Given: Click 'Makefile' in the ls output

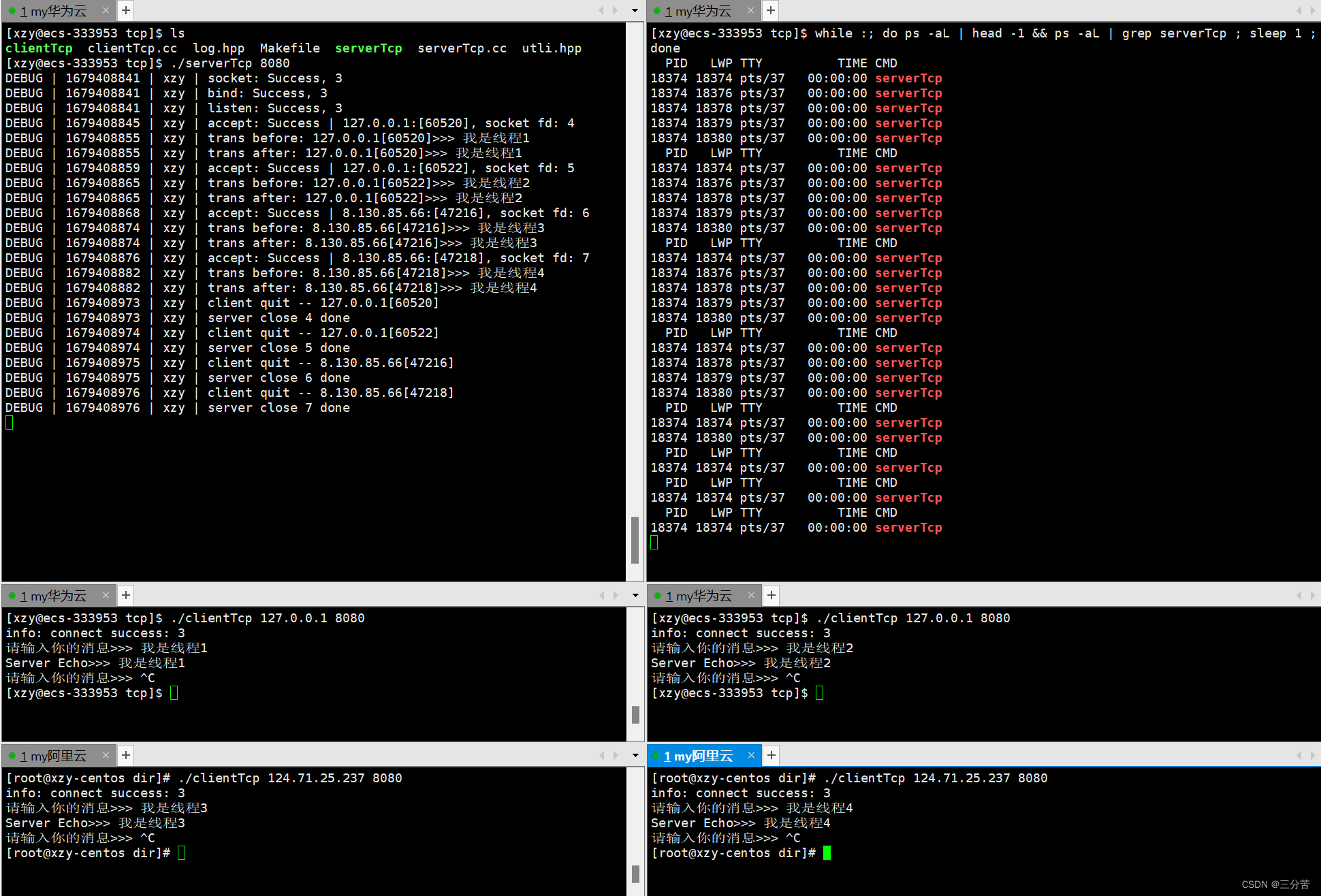Looking at the screenshot, I should click(290, 48).
